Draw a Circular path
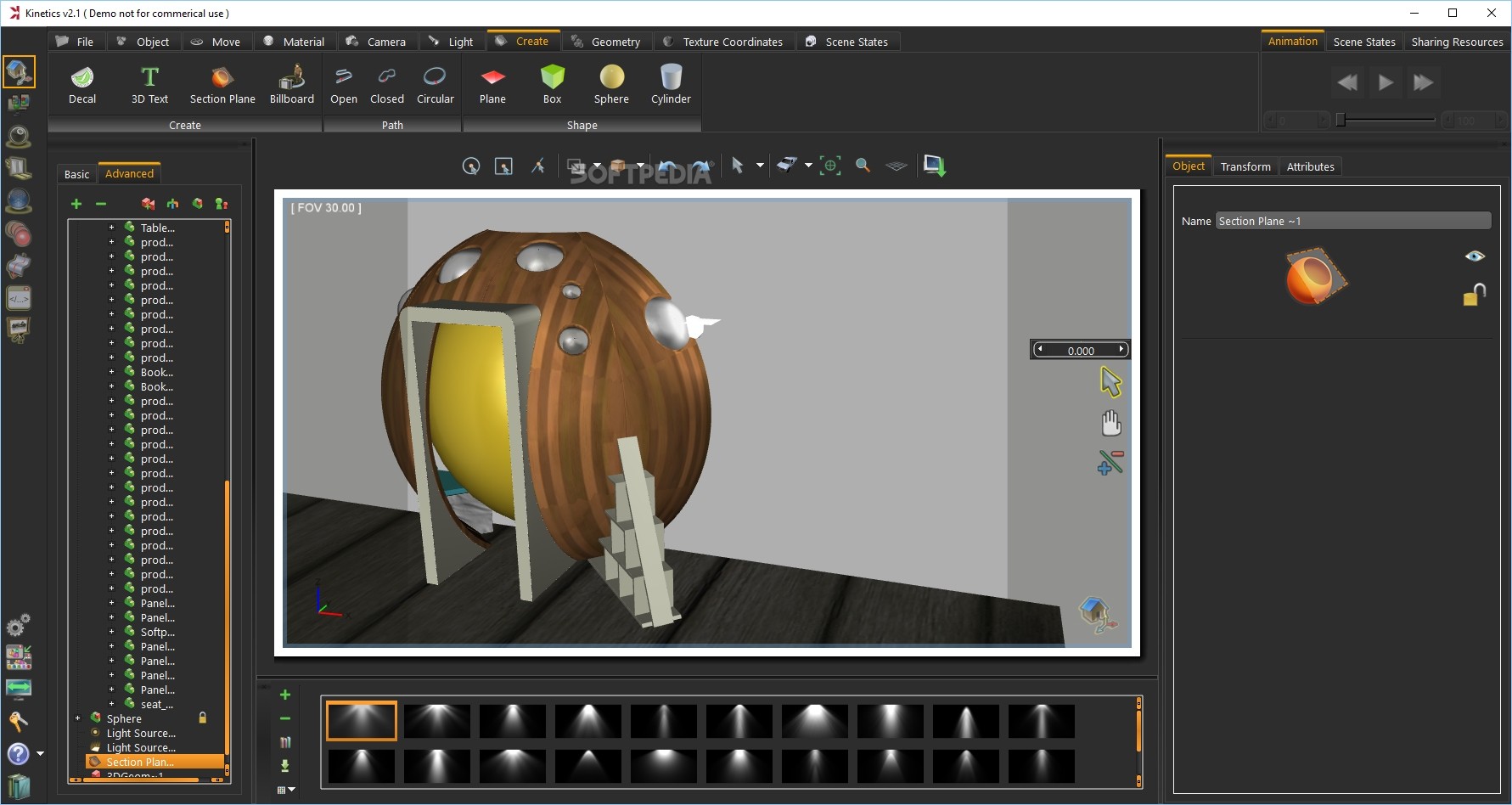 coord(435,85)
